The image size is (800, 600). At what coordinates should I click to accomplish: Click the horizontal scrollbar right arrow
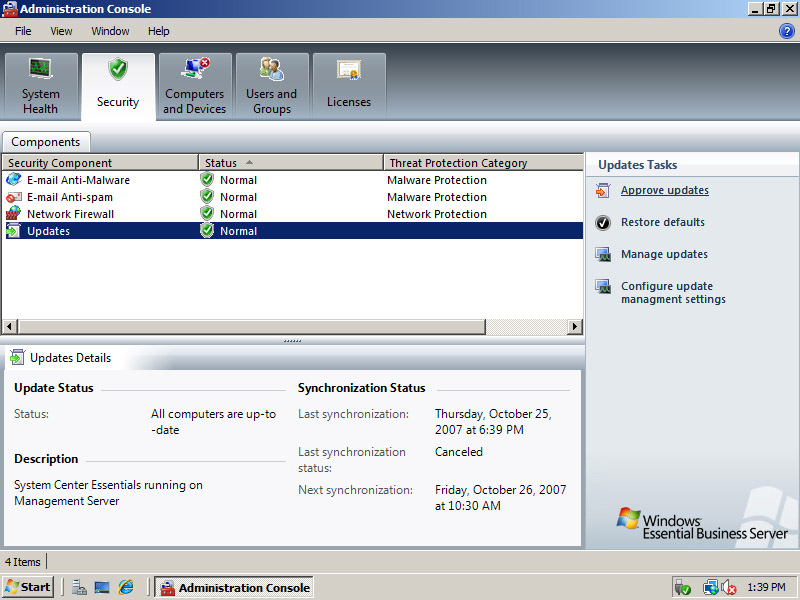click(x=574, y=327)
